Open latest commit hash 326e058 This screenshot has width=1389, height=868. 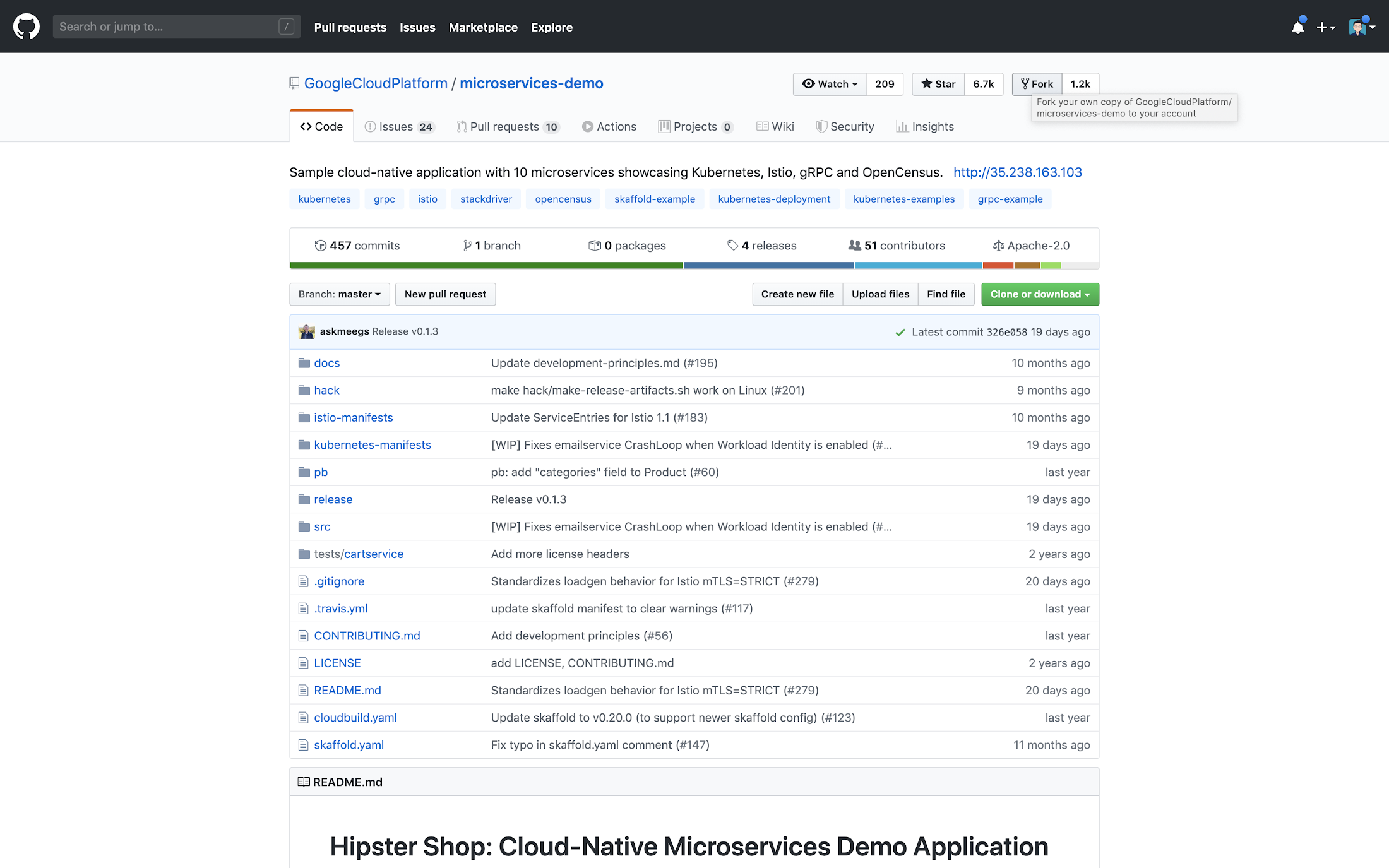[x=1006, y=332]
